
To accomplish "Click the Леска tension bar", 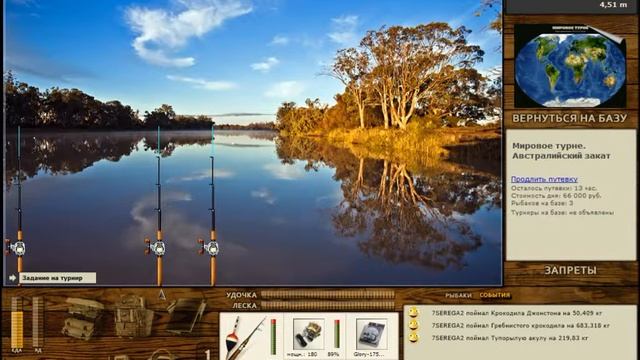I will [x=328, y=305].
